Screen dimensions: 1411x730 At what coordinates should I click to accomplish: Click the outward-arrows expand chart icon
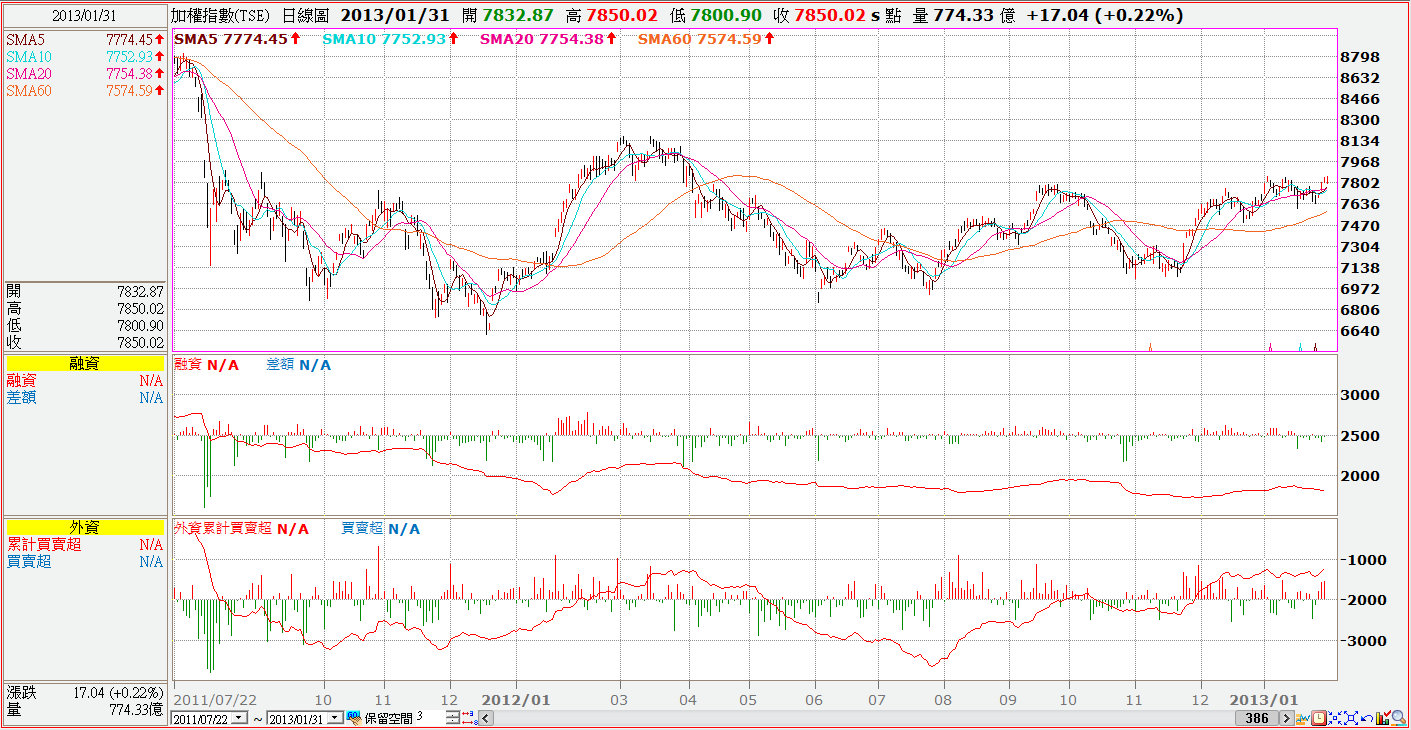pos(1351,718)
